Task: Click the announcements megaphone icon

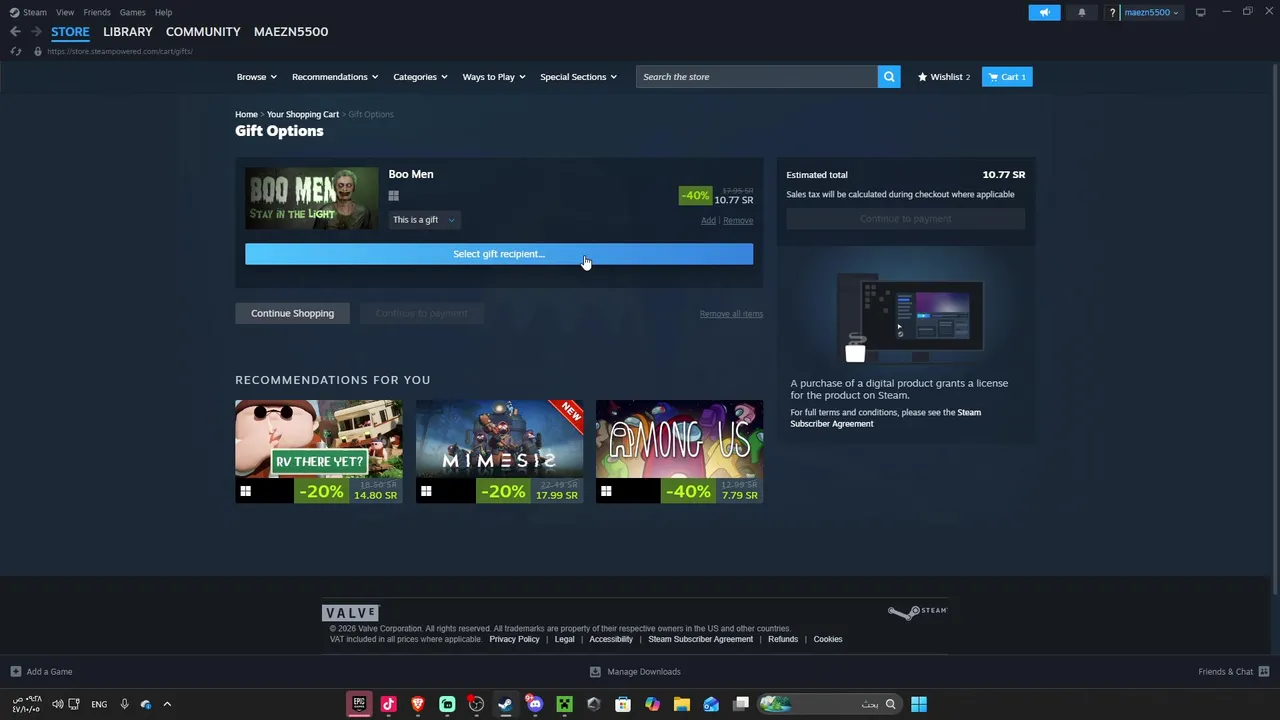Action: click(x=1044, y=12)
